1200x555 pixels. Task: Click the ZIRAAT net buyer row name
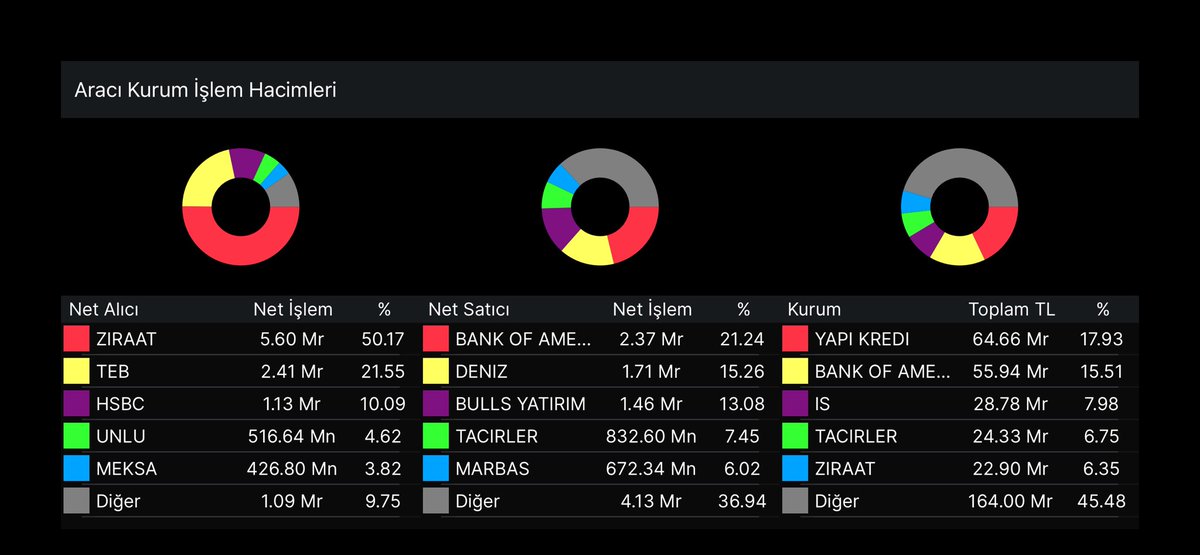click(x=126, y=340)
